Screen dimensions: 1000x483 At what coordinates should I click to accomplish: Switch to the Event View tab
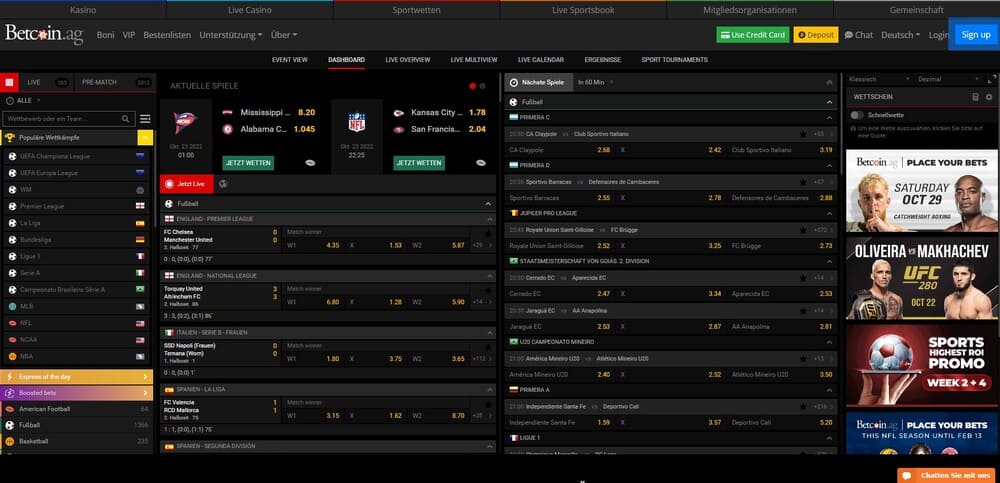pyautogui.click(x=290, y=60)
